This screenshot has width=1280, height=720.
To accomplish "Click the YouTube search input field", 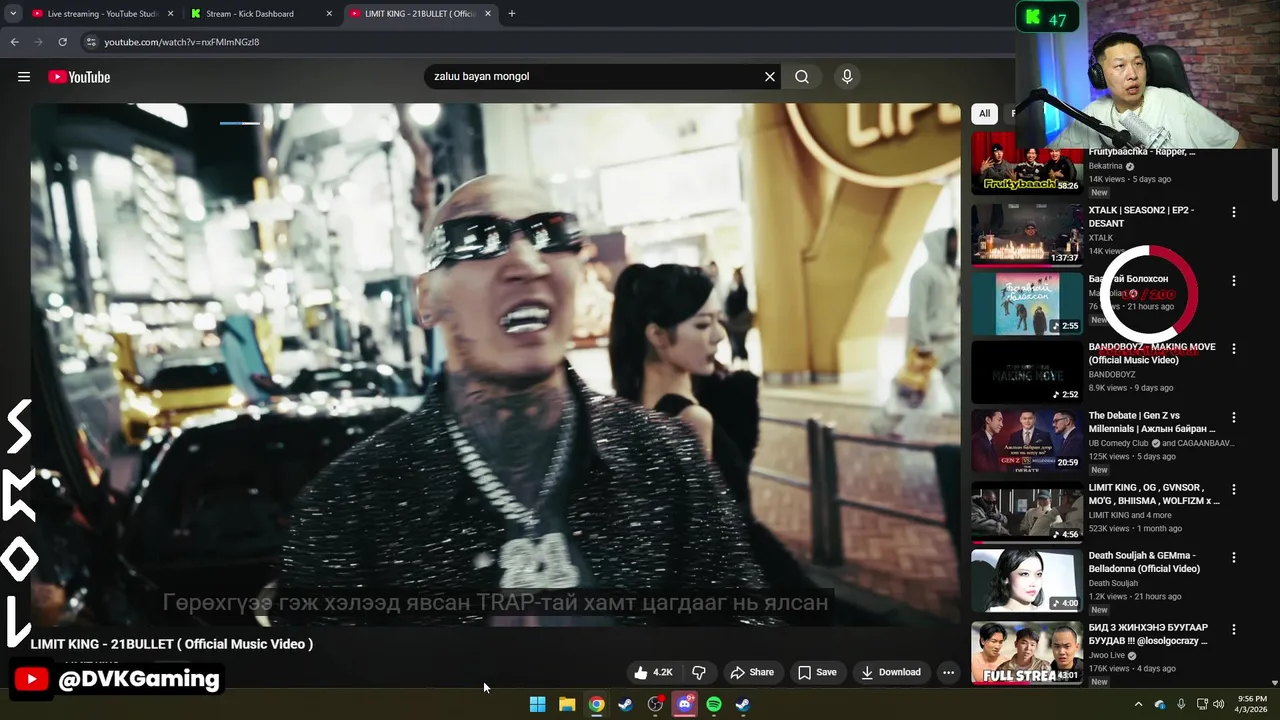I will tap(595, 77).
